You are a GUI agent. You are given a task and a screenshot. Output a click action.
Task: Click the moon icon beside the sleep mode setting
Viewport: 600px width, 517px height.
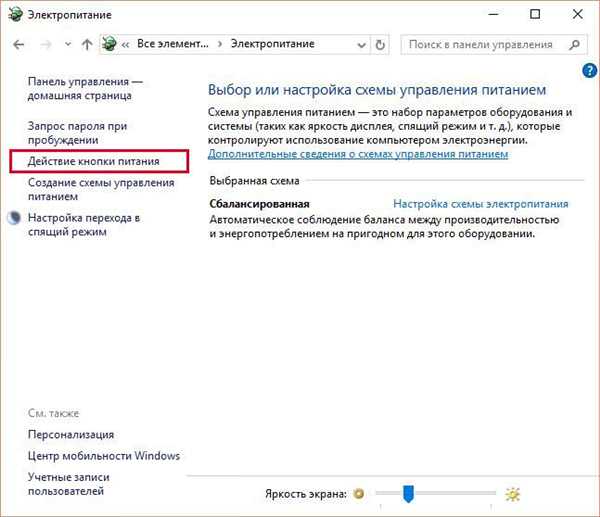click(14, 218)
